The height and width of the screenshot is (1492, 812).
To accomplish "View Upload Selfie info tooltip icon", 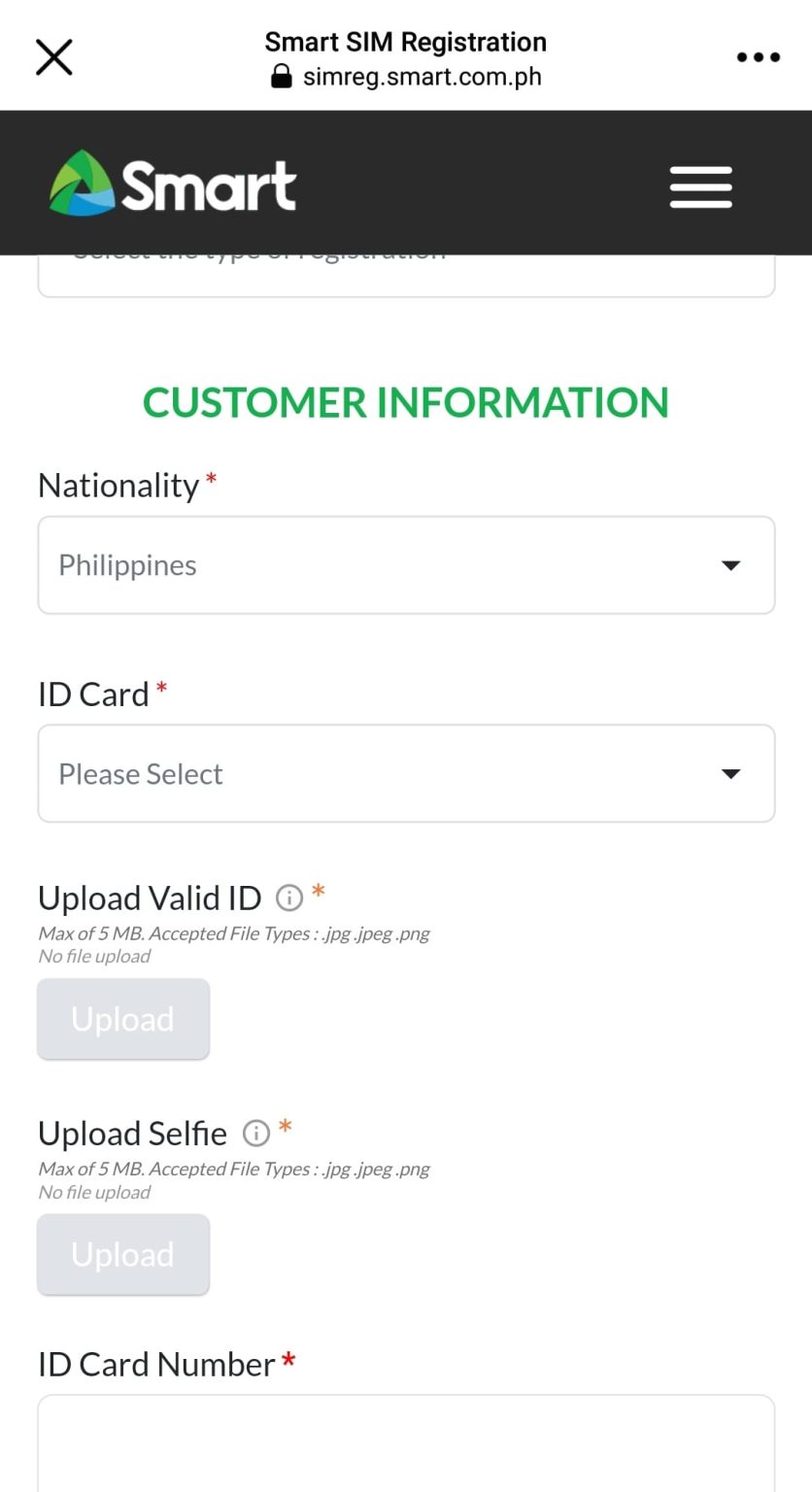I will [255, 1133].
